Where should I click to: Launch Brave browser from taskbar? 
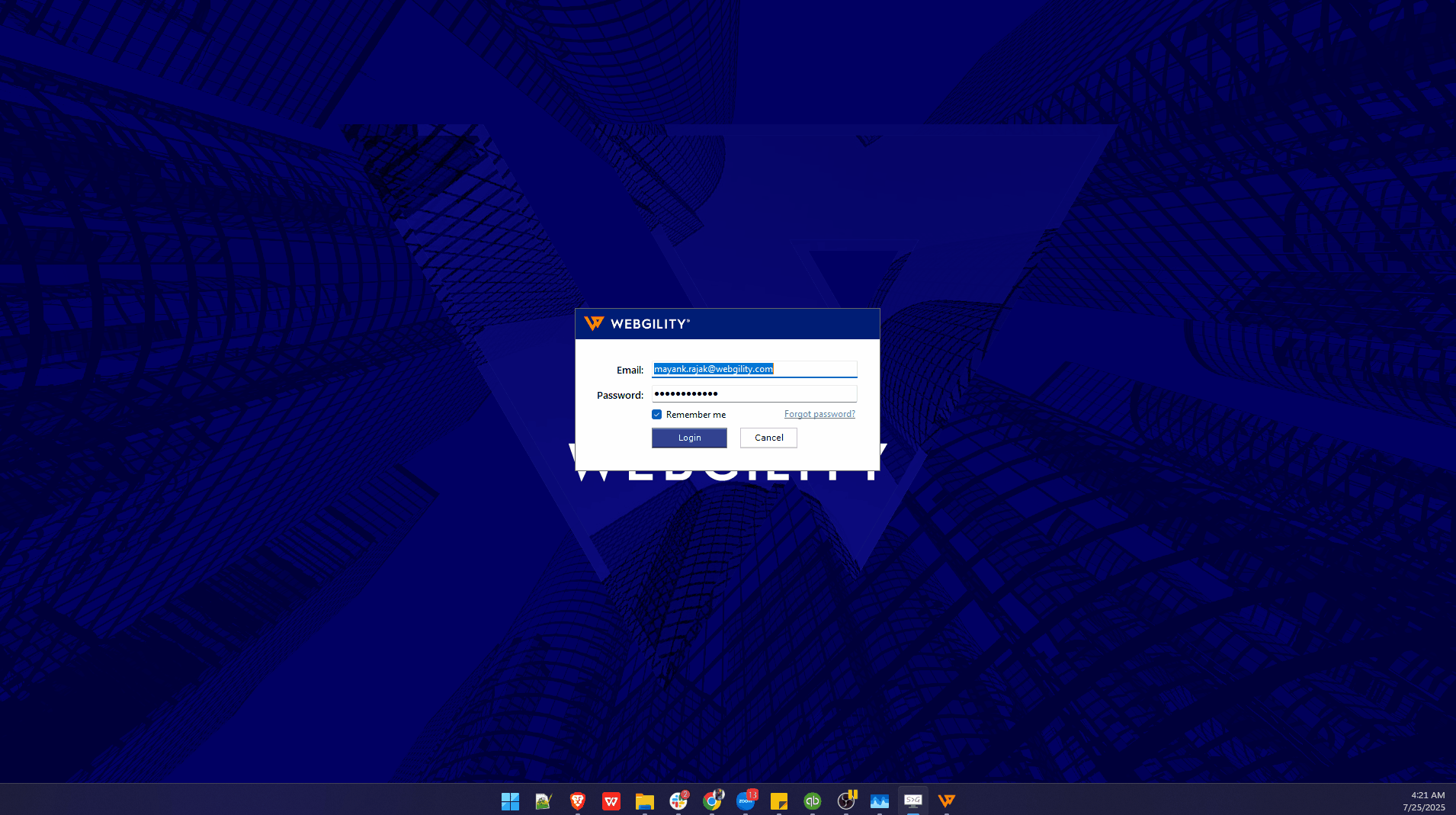point(577,801)
